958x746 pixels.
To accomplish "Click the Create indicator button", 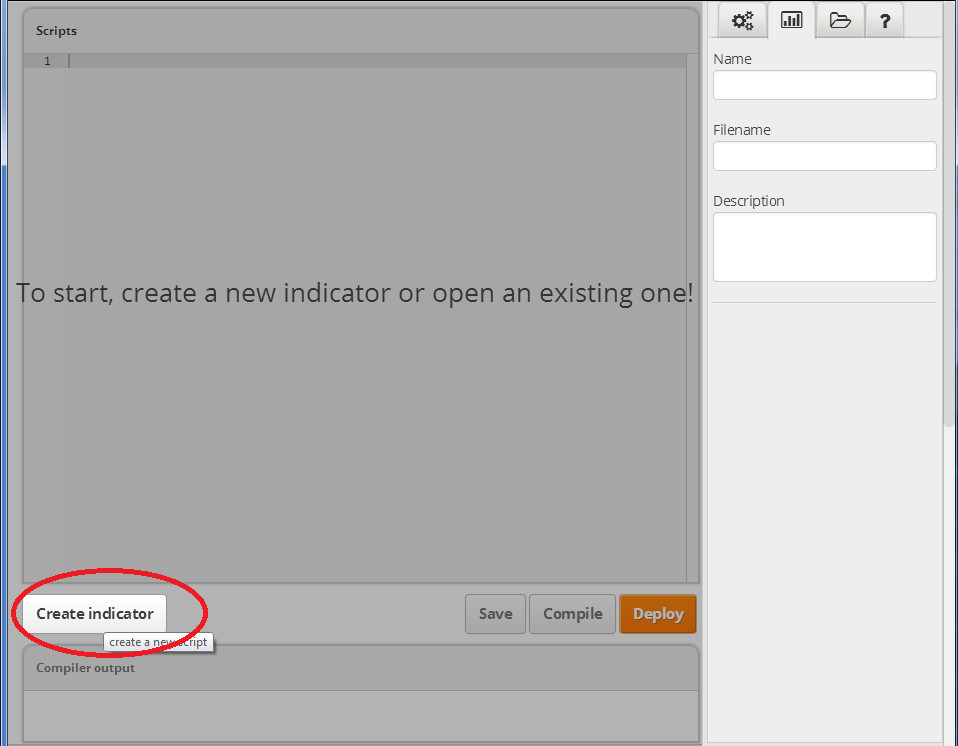I will click(x=95, y=613).
